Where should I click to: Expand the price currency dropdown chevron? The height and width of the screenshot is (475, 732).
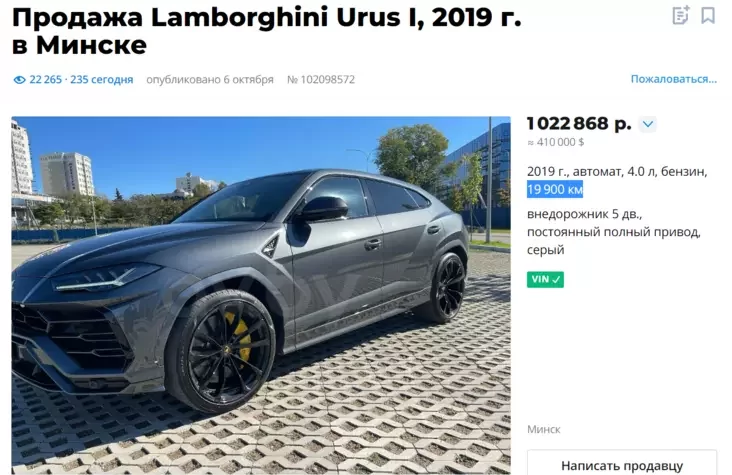click(x=648, y=124)
